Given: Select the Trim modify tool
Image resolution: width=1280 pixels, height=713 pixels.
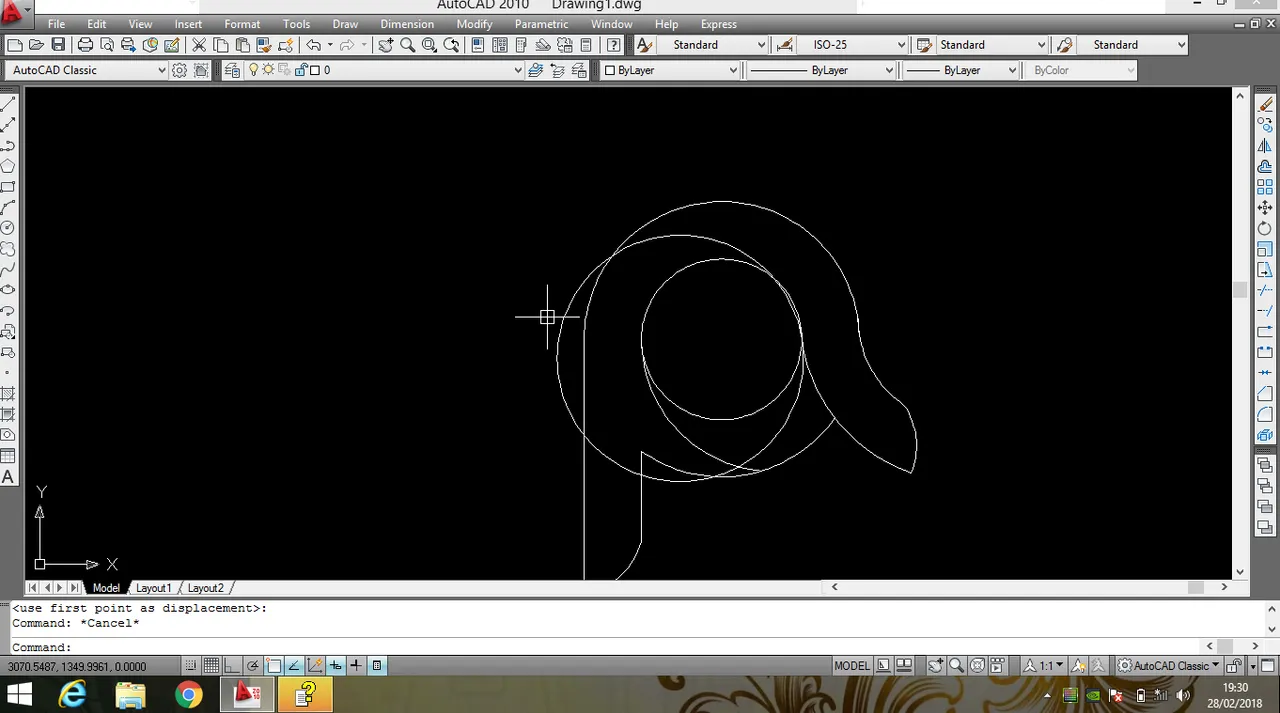Looking at the screenshot, I should pyautogui.click(x=1265, y=291).
